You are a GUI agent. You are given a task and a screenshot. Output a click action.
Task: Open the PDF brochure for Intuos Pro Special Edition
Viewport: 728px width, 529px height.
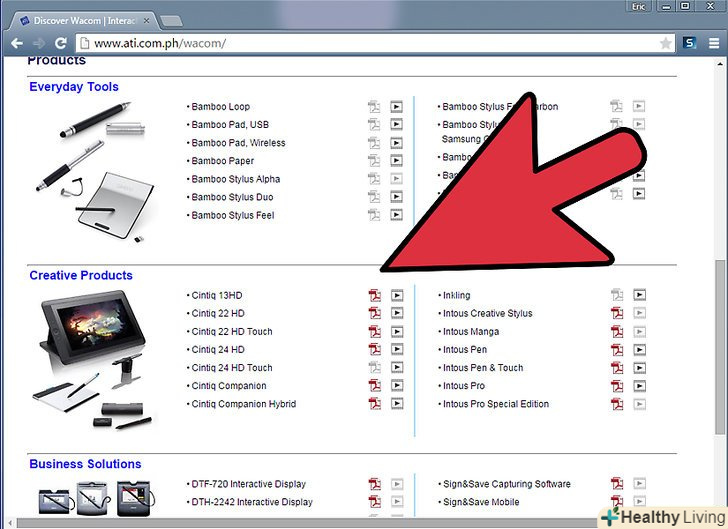pos(617,404)
